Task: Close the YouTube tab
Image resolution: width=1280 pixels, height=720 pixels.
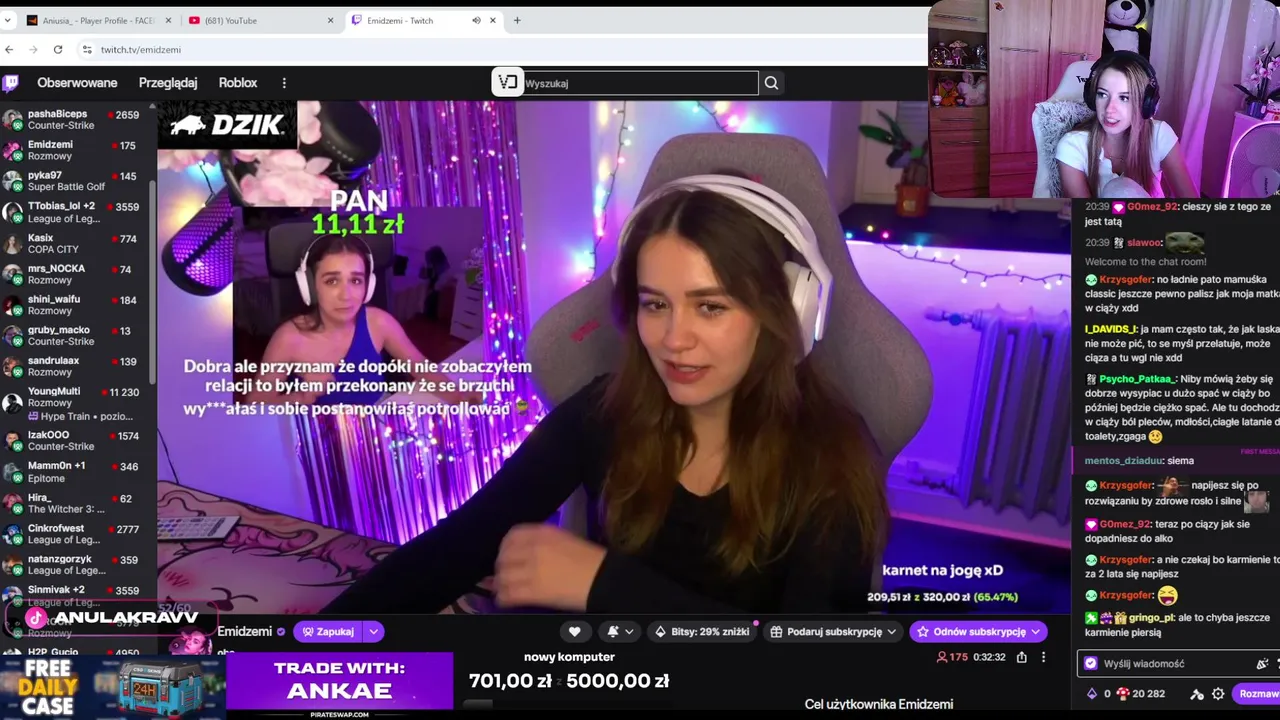Action: tap(331, 20)
